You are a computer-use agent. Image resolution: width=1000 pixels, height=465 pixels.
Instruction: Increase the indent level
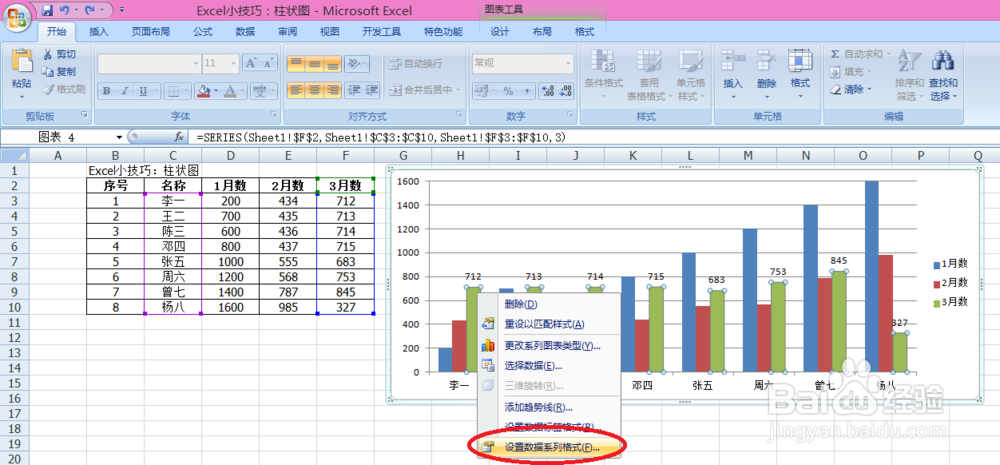pyautogui.click(x=372, y=90)
